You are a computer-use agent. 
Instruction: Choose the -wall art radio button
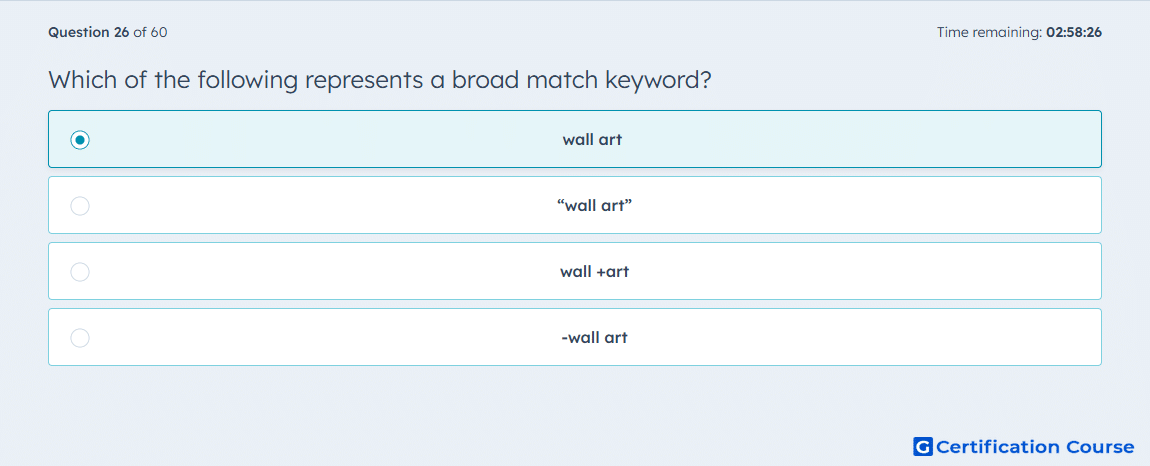(x=80, y=338)
